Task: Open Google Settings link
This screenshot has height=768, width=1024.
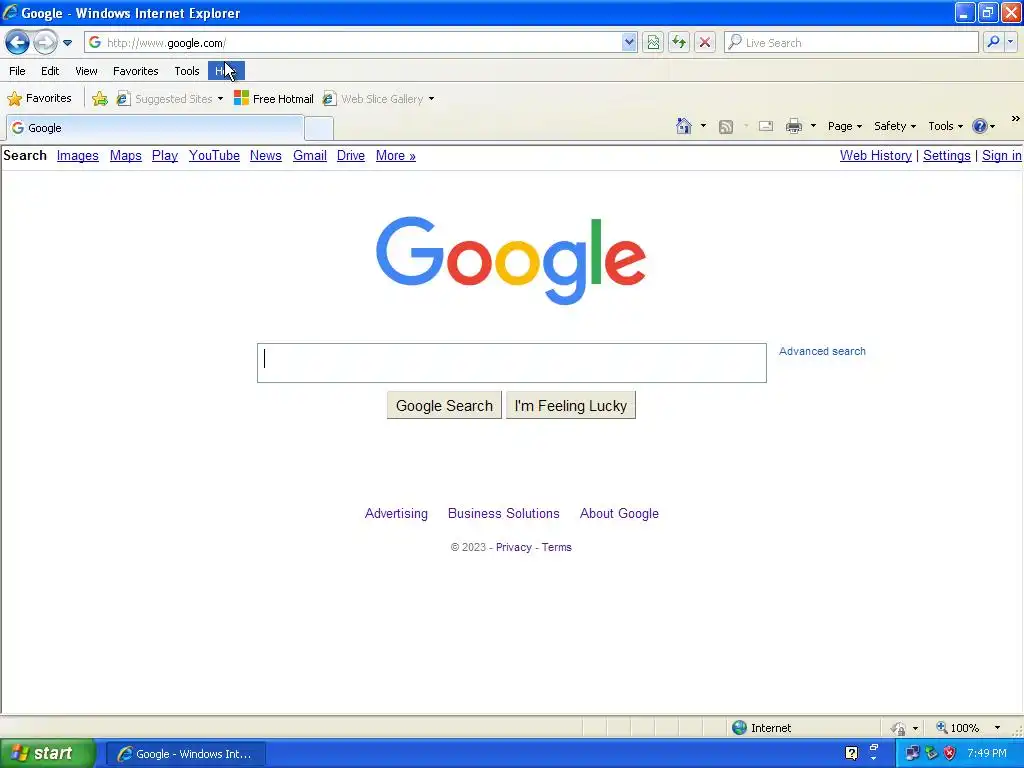Action: pos(946,155)
